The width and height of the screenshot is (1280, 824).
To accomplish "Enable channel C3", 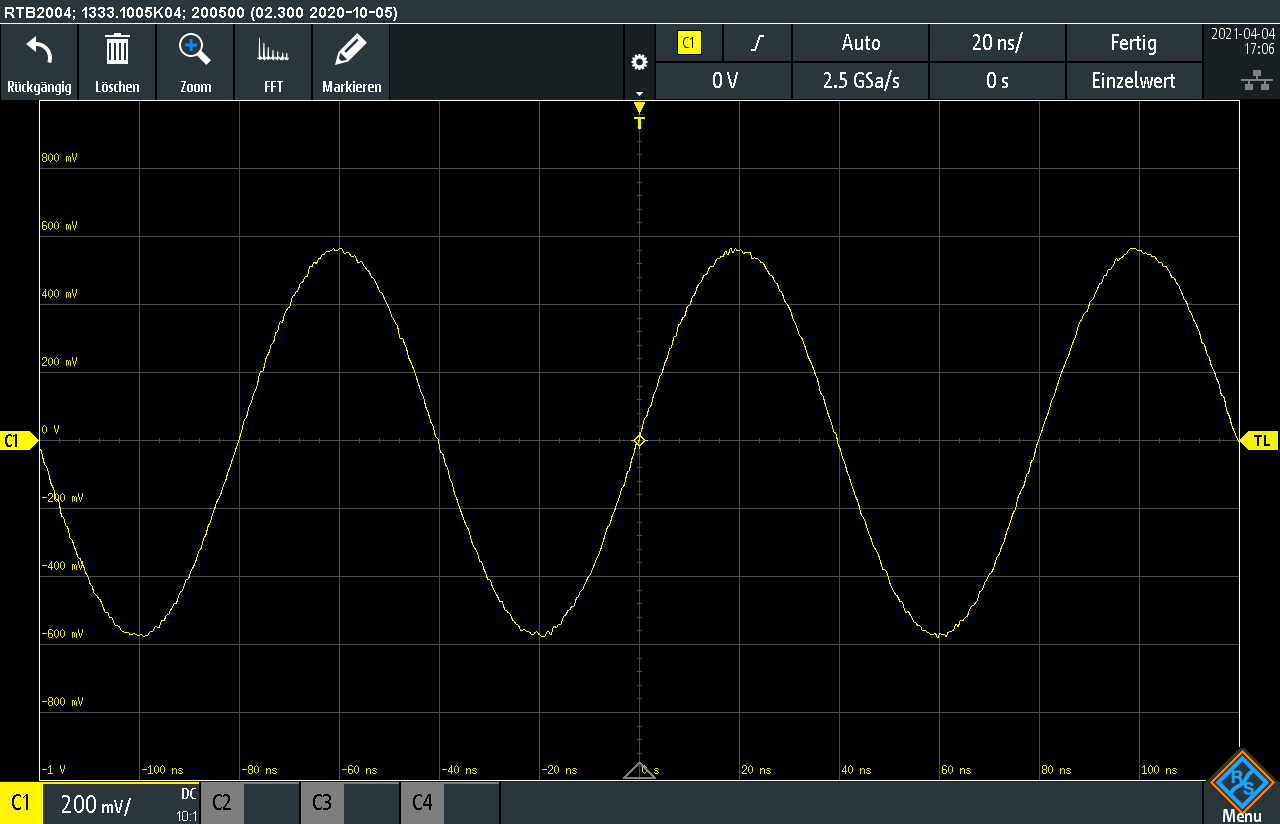I will (322, 802).
